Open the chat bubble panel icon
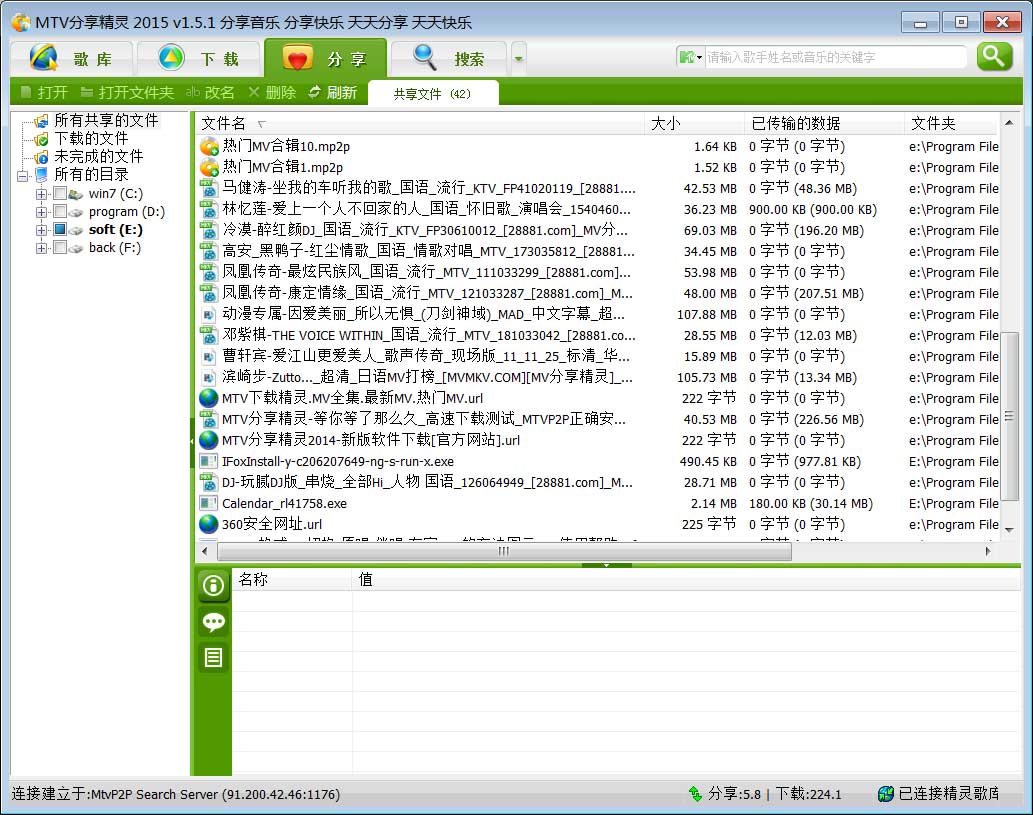 pyautogui.click(x=212, y=622)
